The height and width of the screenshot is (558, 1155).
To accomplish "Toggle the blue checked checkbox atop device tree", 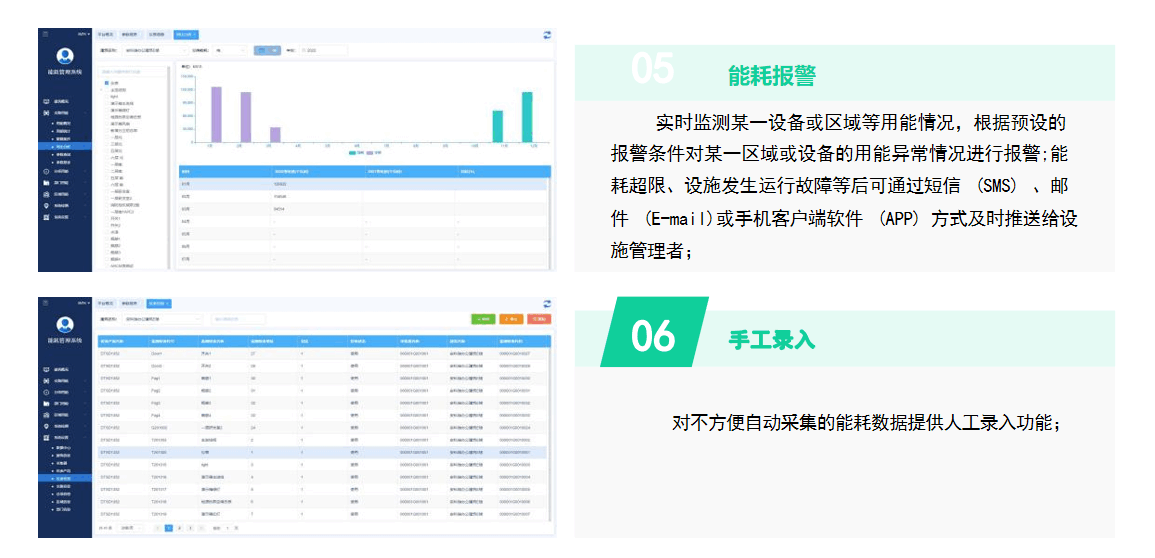I will pos(107,83).
